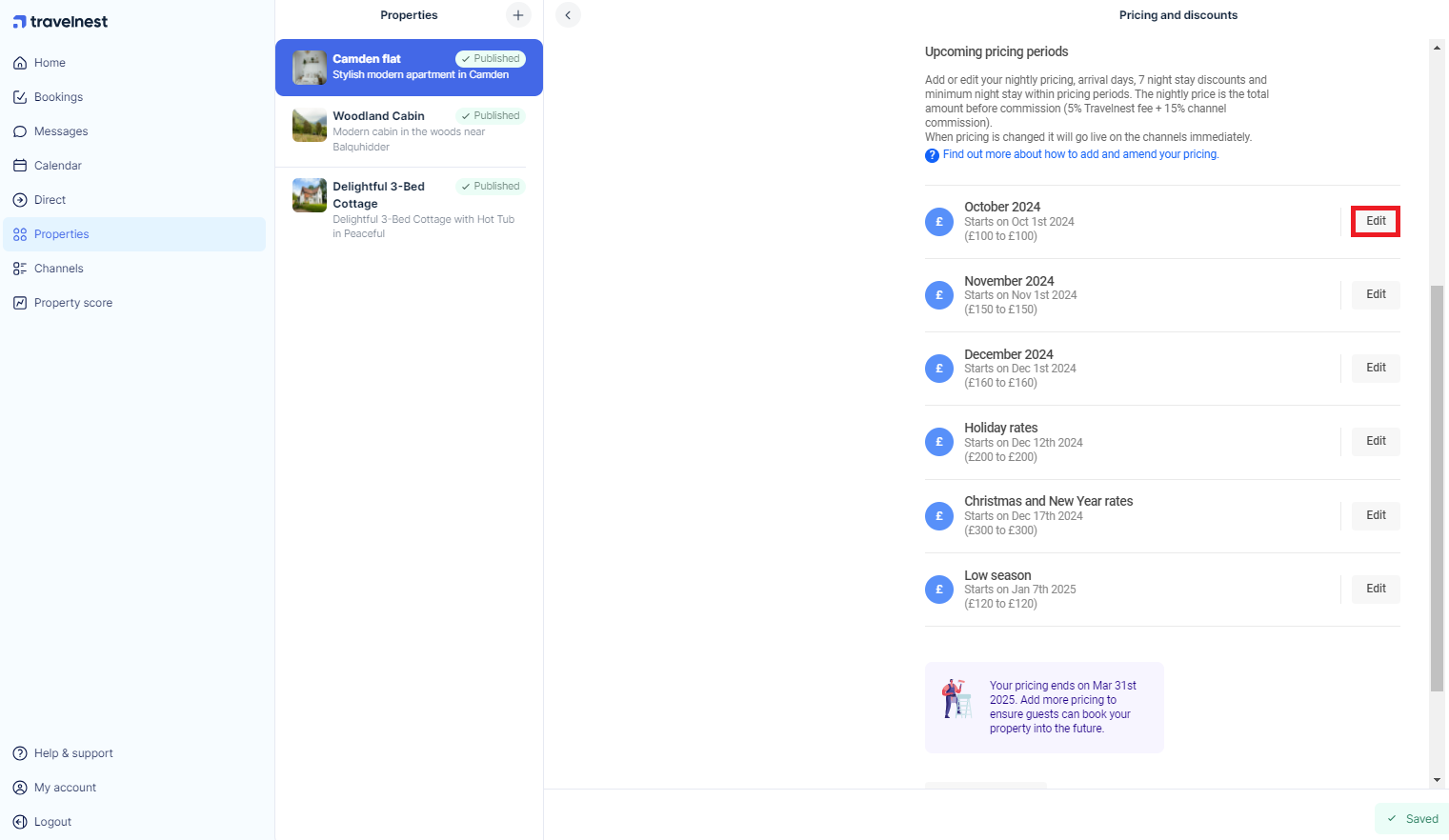Screen dimensions: 1449x840
Task: Edit the Low season pricing period
Action: pos(1376,589)
